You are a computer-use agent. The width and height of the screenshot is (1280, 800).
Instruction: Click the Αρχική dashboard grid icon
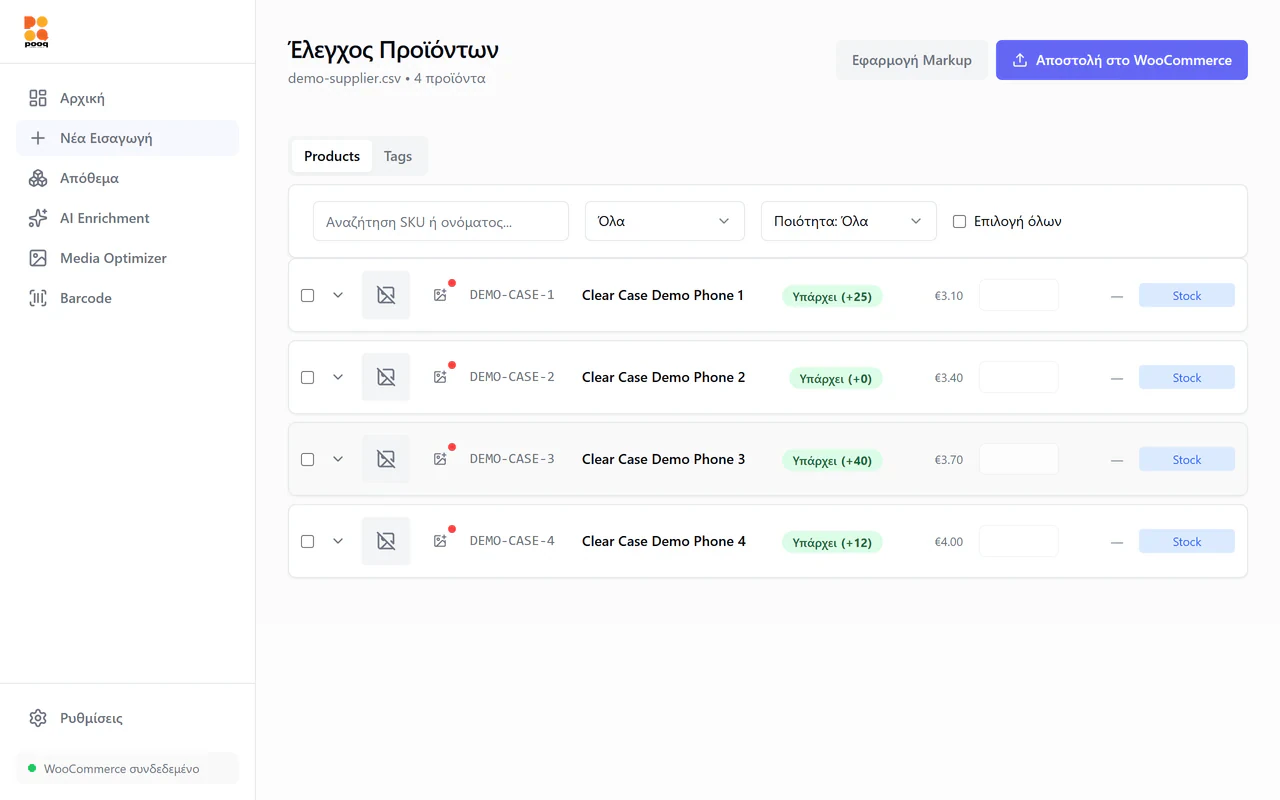coord(38,98)
